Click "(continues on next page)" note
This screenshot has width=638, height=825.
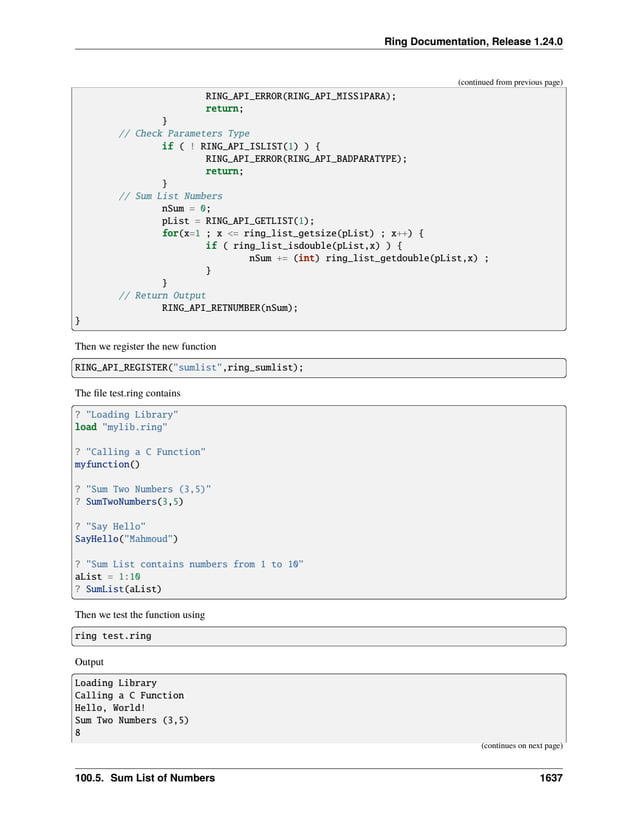(521, 746)
